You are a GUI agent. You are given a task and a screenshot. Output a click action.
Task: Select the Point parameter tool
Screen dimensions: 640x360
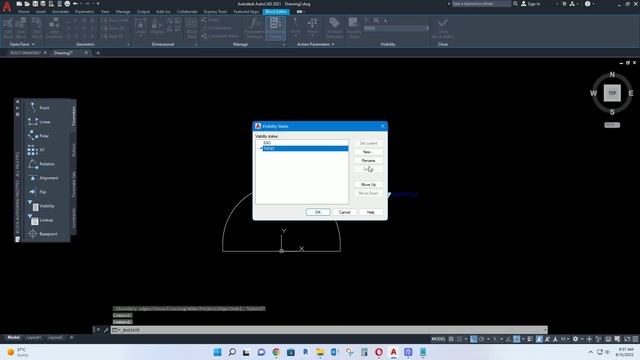[x=39, y=108]
